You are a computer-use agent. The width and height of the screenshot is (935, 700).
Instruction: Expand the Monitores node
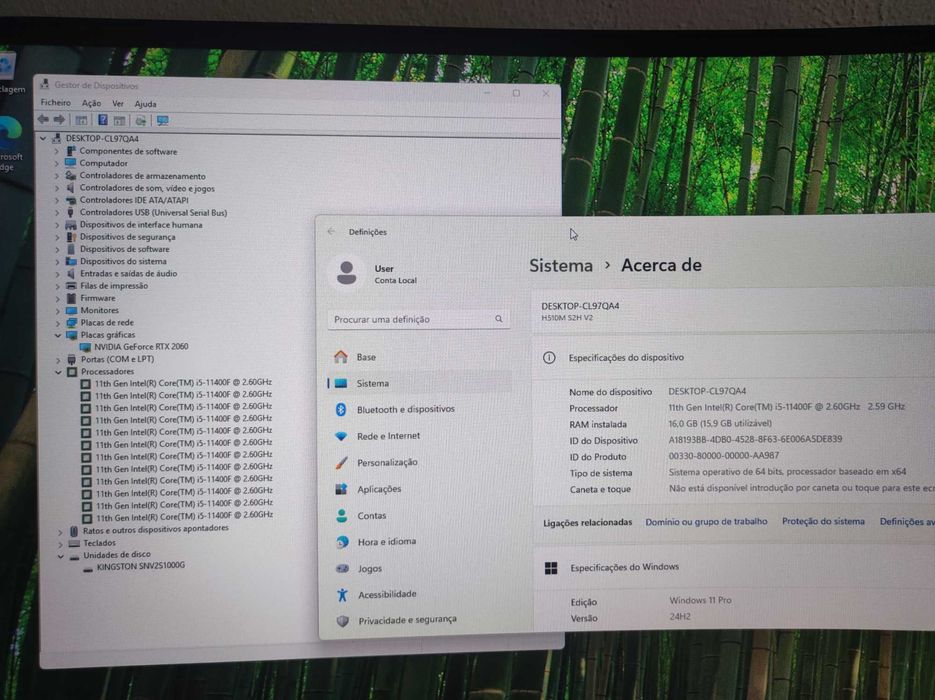tap(58, 311)
